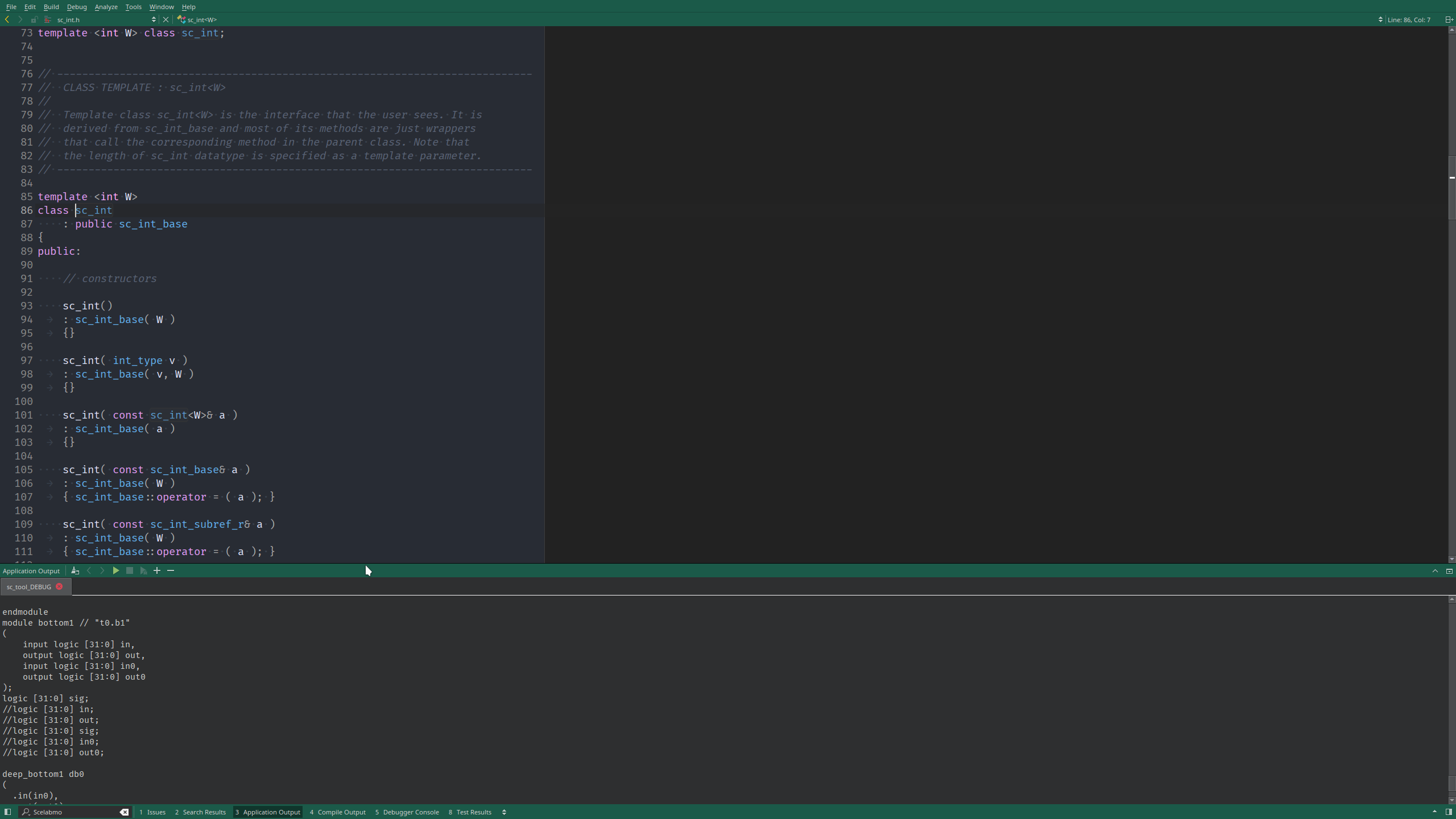Expand the output panes list arrows
This screenshot has height=819, width=1456.
point(504,812)
